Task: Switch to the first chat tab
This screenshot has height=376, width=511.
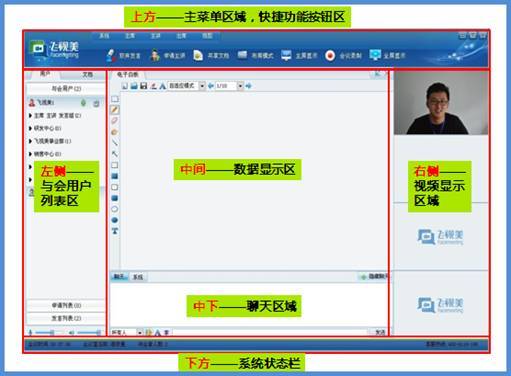Action: point(119,277)
